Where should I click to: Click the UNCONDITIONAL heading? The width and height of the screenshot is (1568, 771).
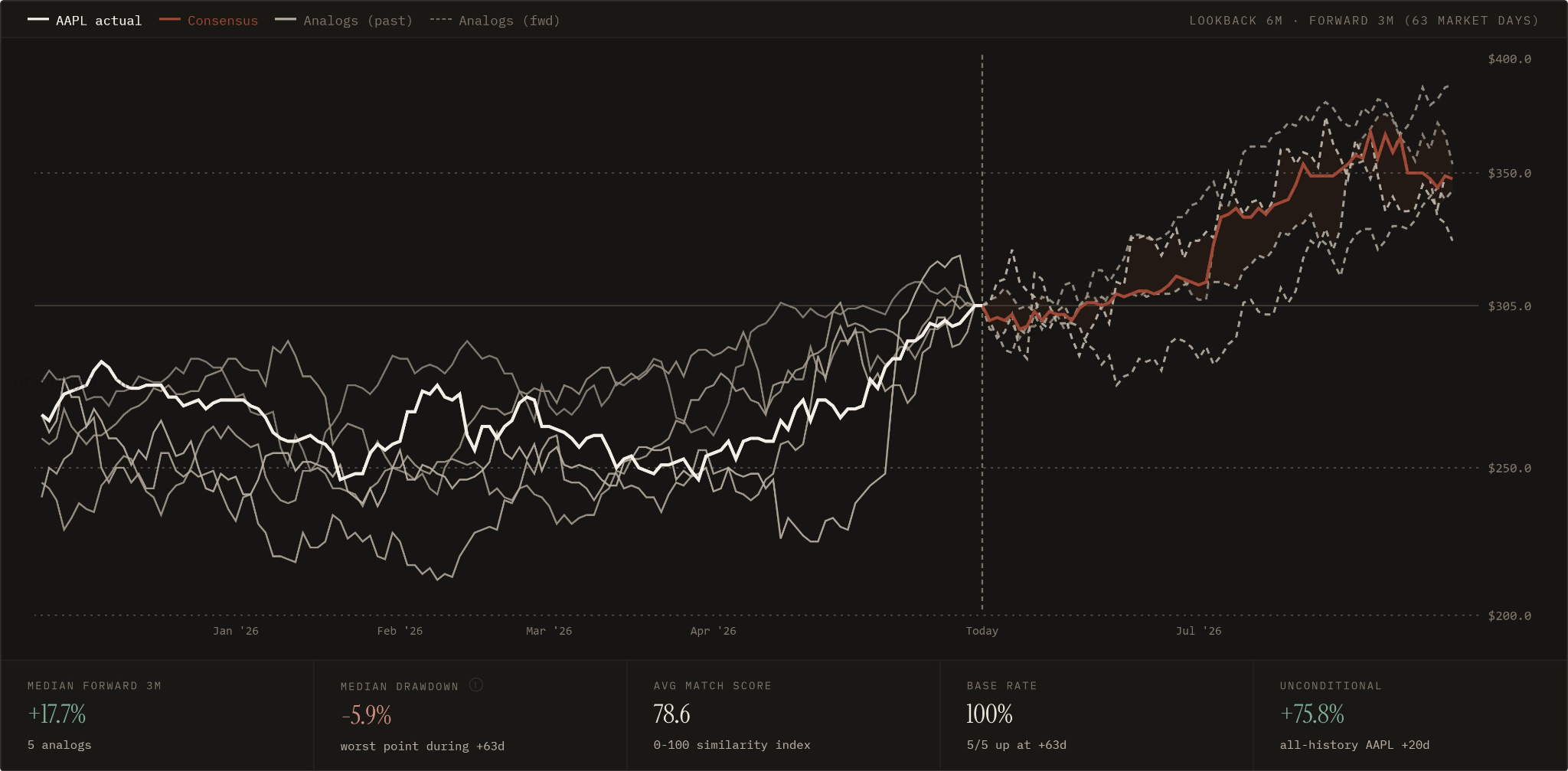point(1331,686)
